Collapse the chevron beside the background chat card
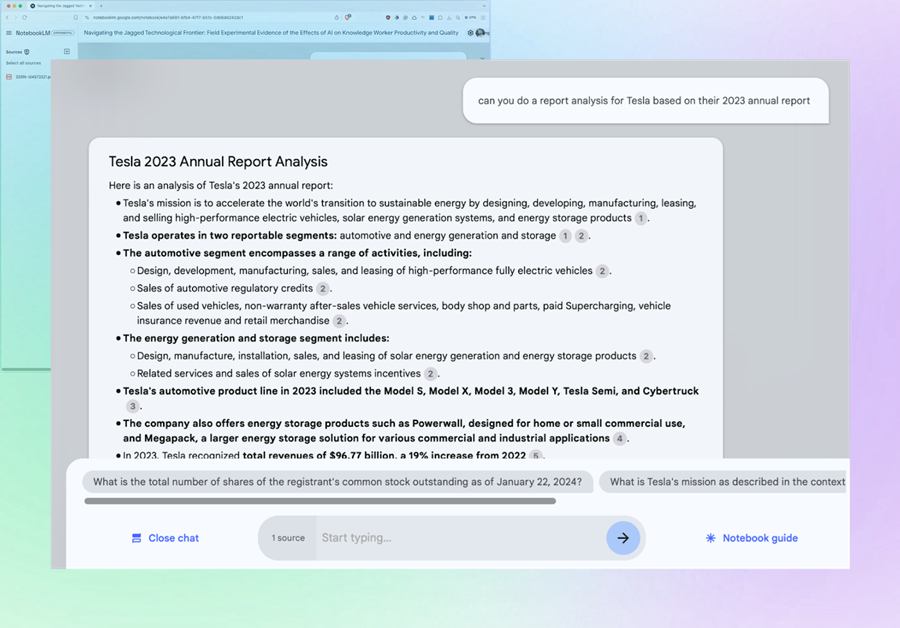The height and width of the screenshot is (628, 900). pyautogui.click(x=482, y=57)
